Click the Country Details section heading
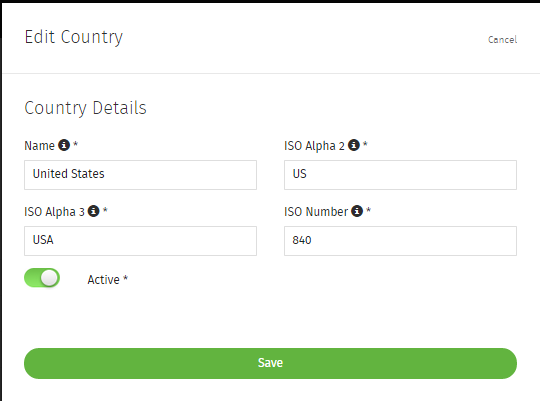Image resolution: width=540 pixels, height=401 pixels. coord(85,108)
